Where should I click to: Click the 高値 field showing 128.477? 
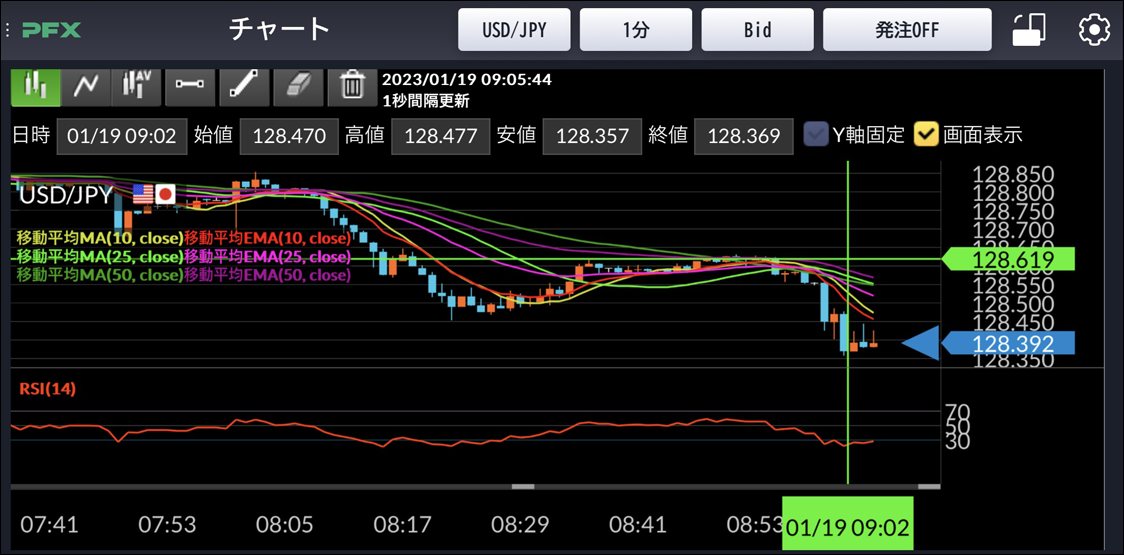tap(440, 136)
